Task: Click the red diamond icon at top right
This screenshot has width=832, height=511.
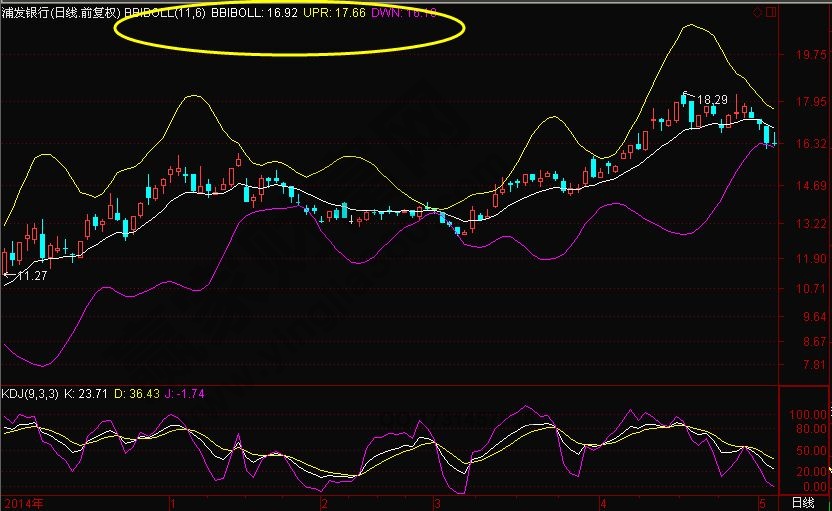Action: [x=757, y=13]
